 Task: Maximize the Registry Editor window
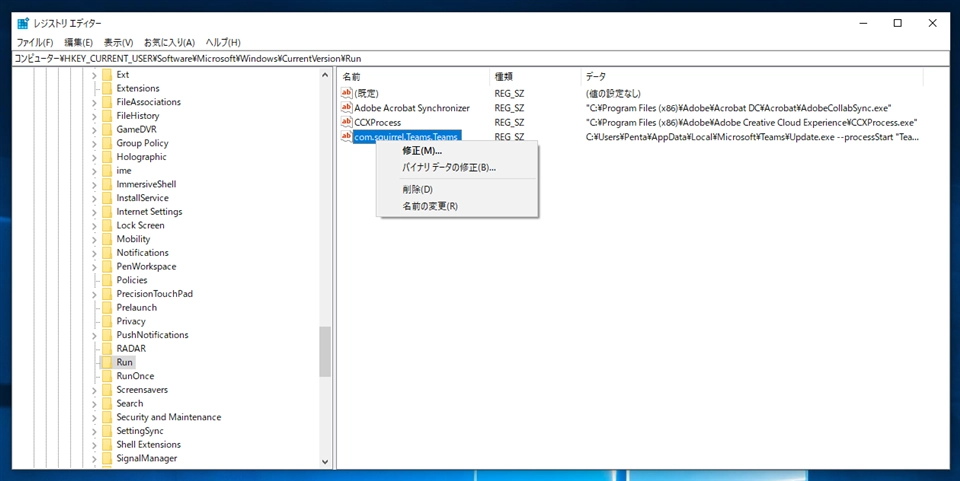pos(898,23)
